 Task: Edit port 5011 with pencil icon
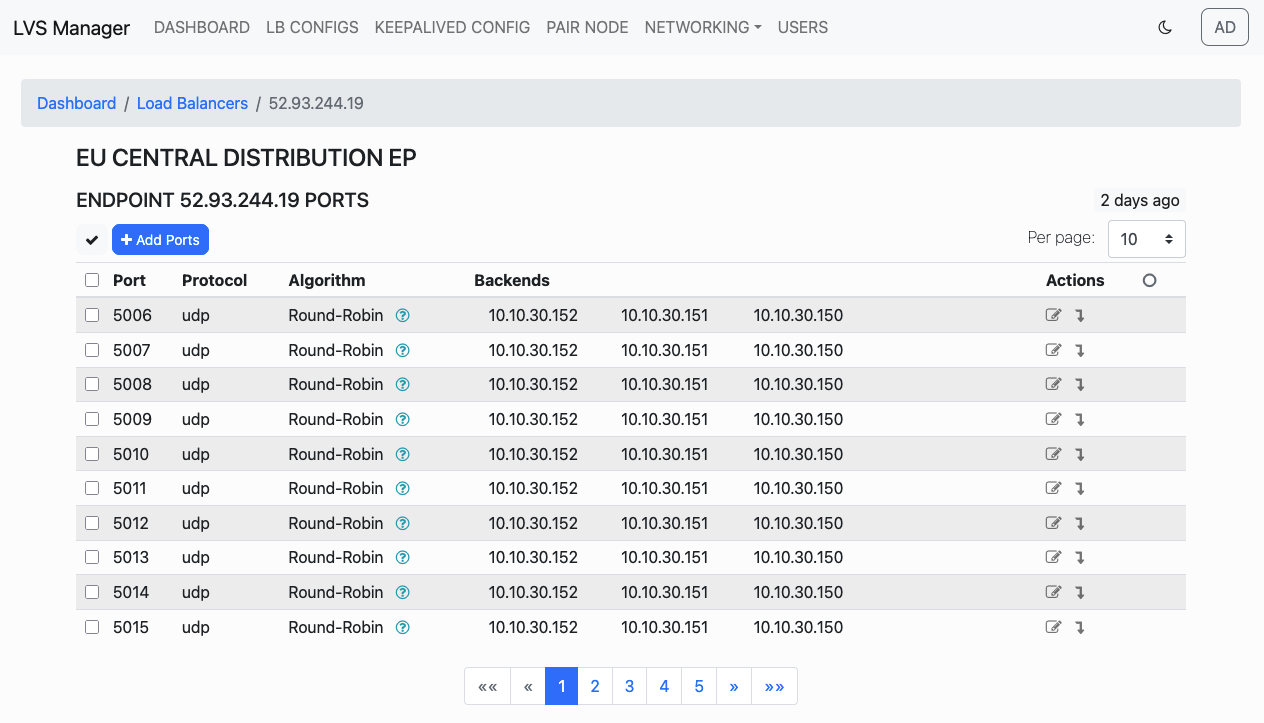(1053, 488)
